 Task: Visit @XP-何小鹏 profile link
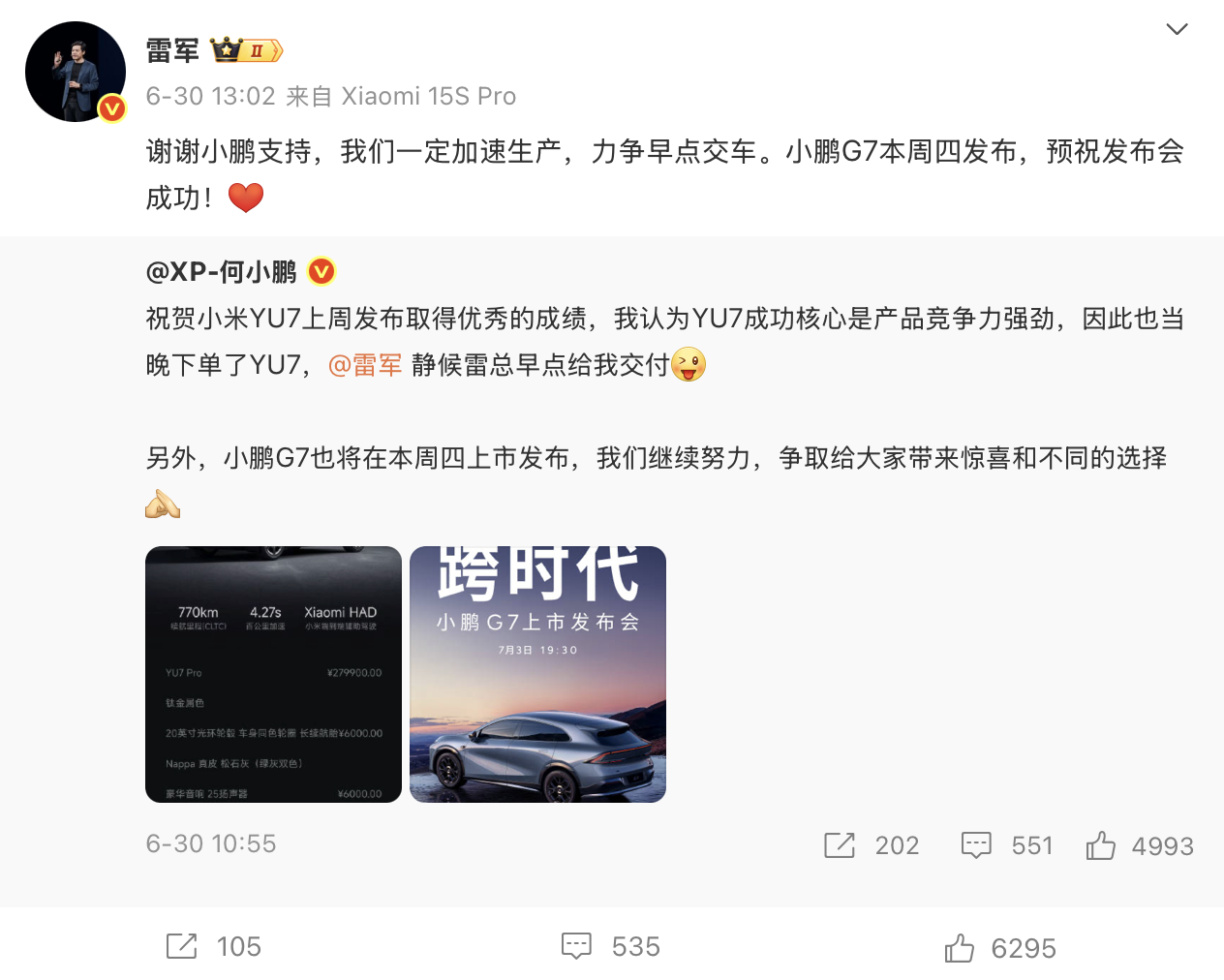tap(221, 272)
